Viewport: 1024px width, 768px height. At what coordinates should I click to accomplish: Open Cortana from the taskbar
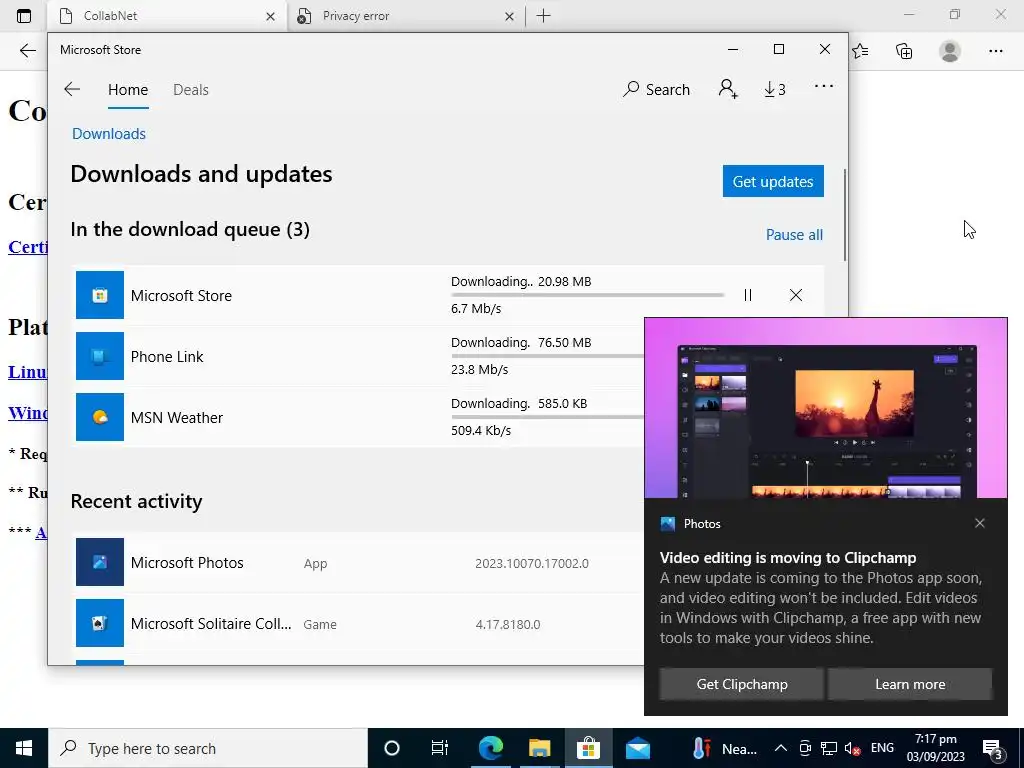point(392,748)
